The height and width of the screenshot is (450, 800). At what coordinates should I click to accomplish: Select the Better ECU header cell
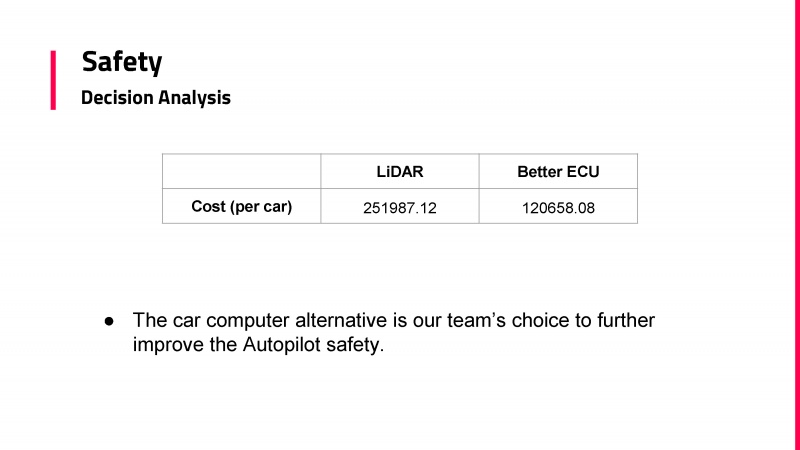558,171
